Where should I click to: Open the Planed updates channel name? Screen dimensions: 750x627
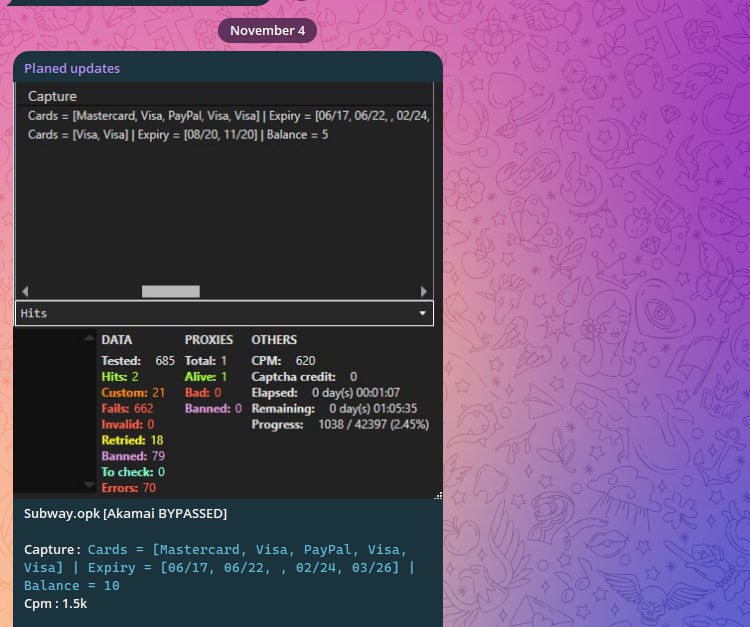pyautogui.click(x=72, y=68)
